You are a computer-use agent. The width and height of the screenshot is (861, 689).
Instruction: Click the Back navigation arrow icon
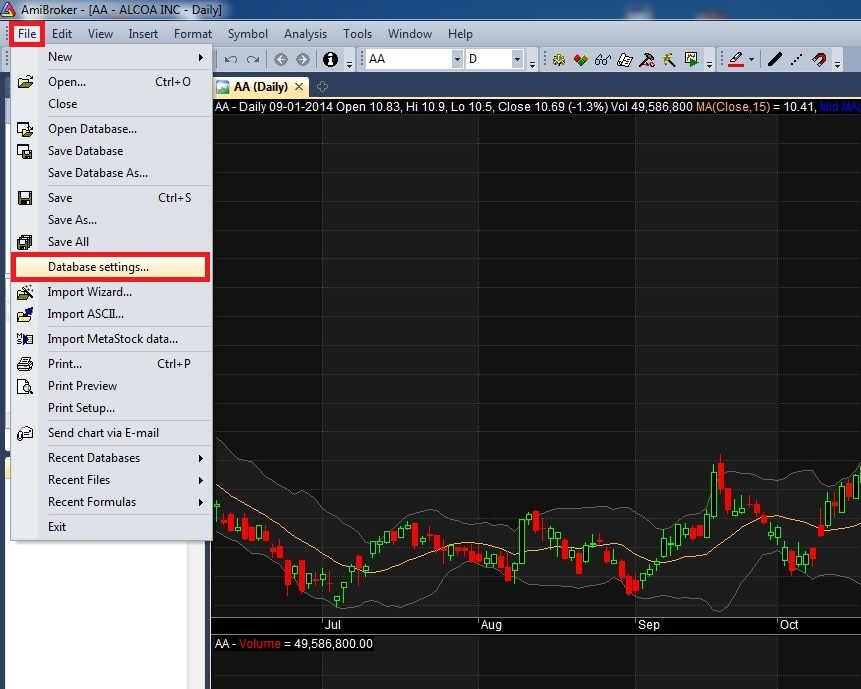[x=281, y=59]
